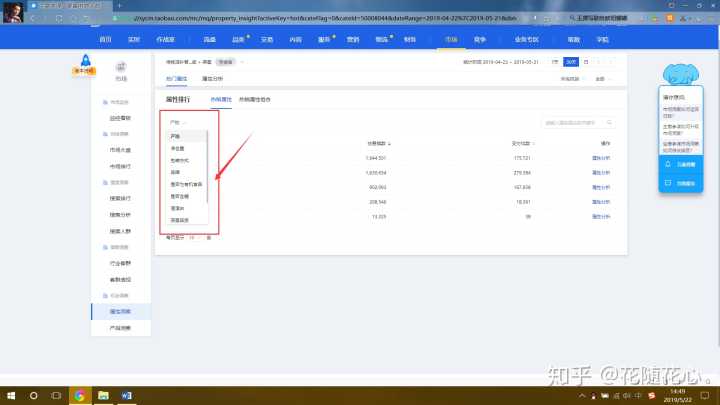Sort the table by 交易指数 column
The width and height of the screenshot is (720, 405).
tap(379, 143)
